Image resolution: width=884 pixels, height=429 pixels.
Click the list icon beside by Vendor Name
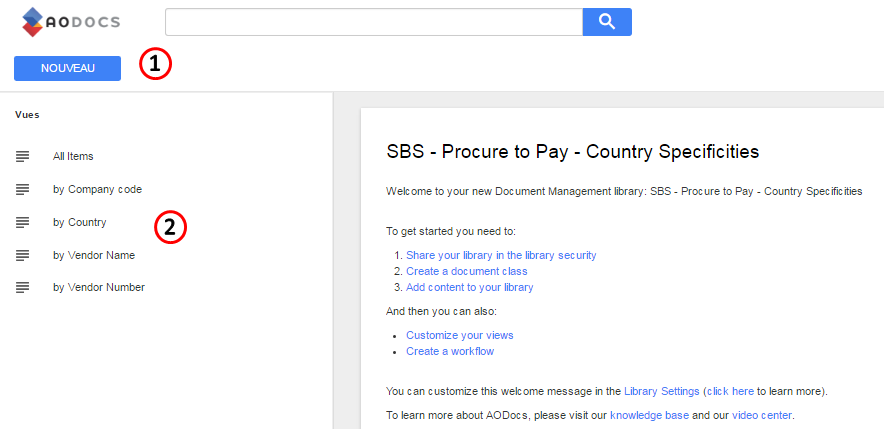(23, 255)
